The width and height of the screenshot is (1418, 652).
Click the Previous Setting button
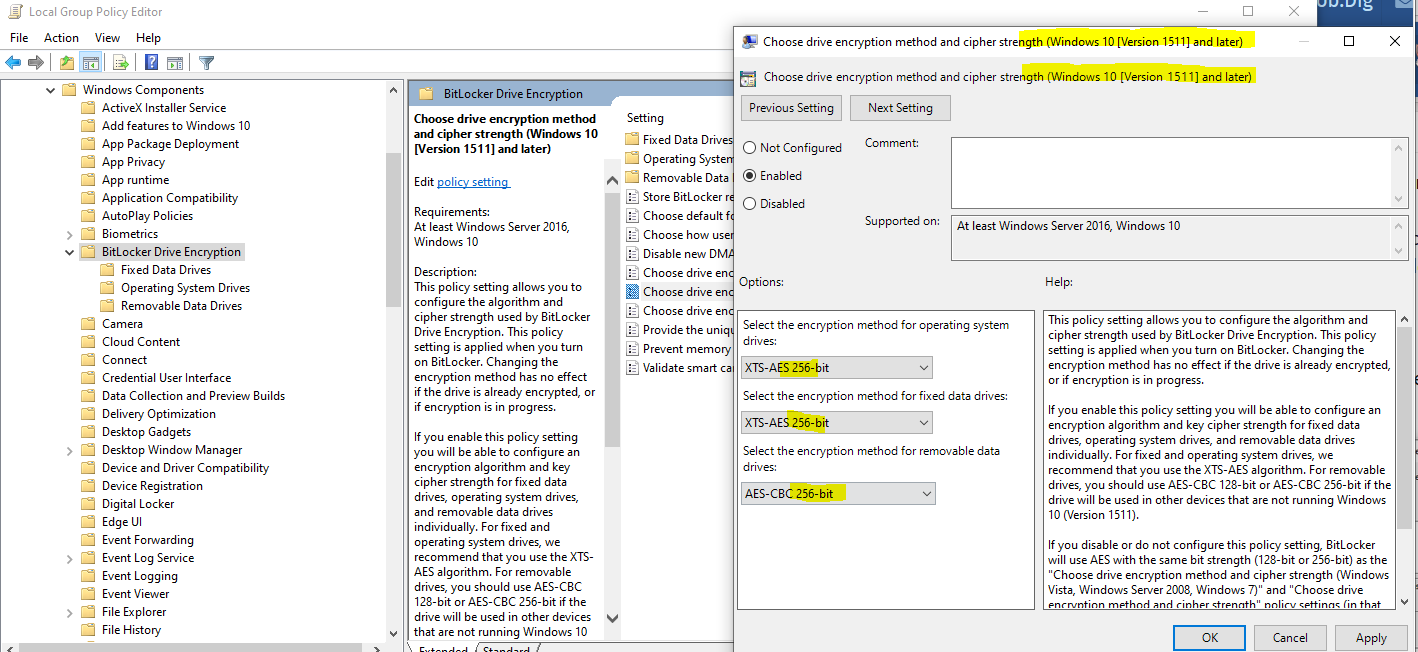pyautogui.click(x=791, y=108)
